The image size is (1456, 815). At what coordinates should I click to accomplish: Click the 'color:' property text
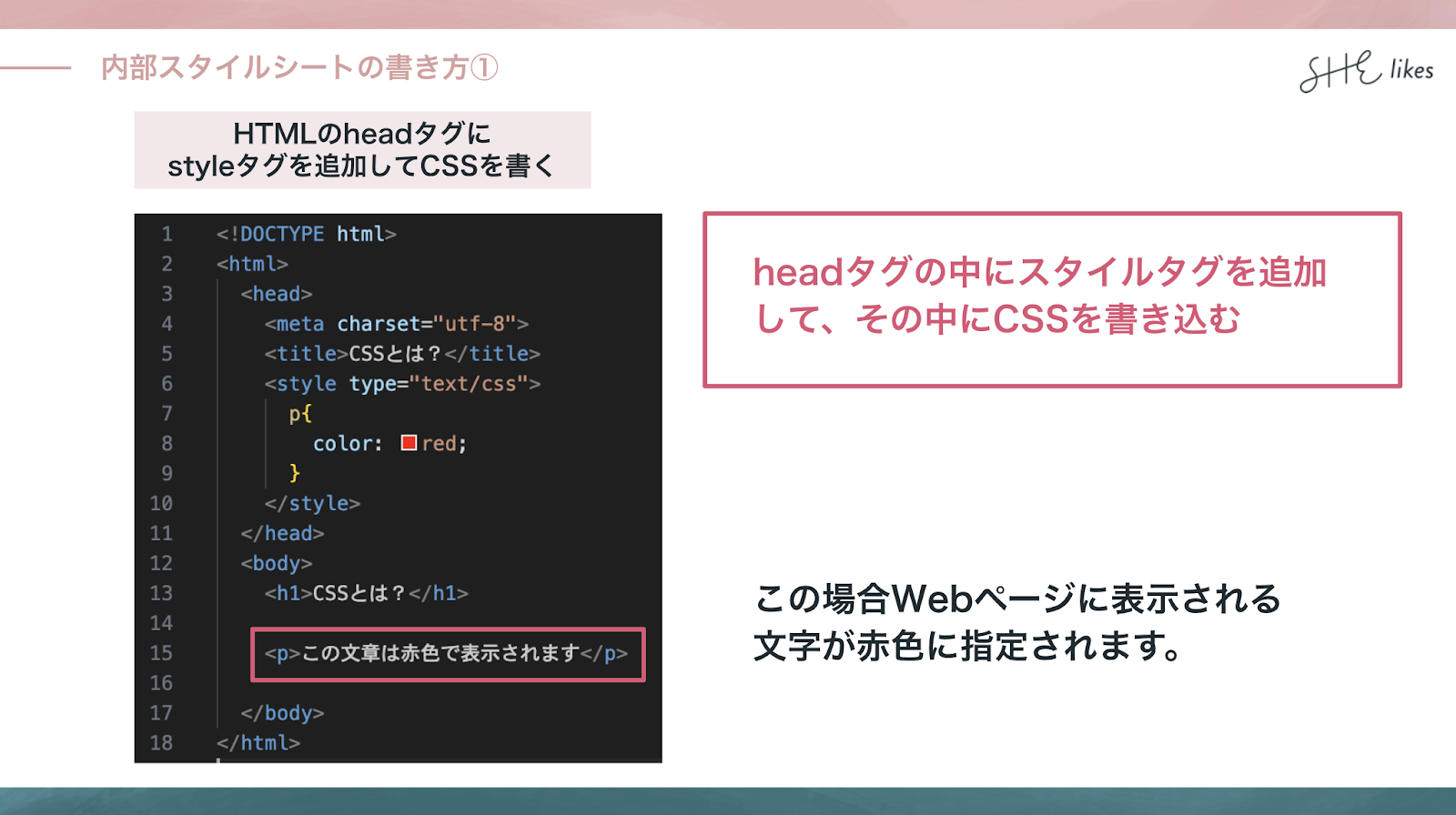[x=348, y=444]
